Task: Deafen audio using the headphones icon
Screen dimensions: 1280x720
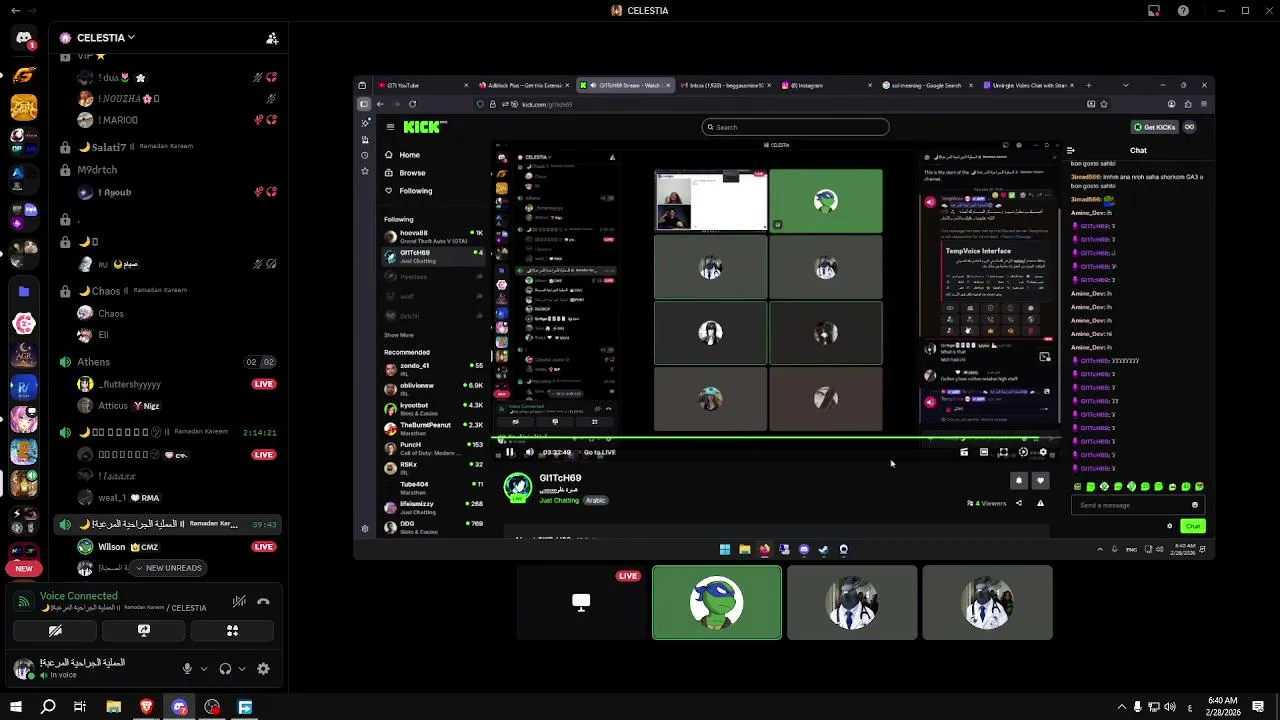Action: pos(225,669)
